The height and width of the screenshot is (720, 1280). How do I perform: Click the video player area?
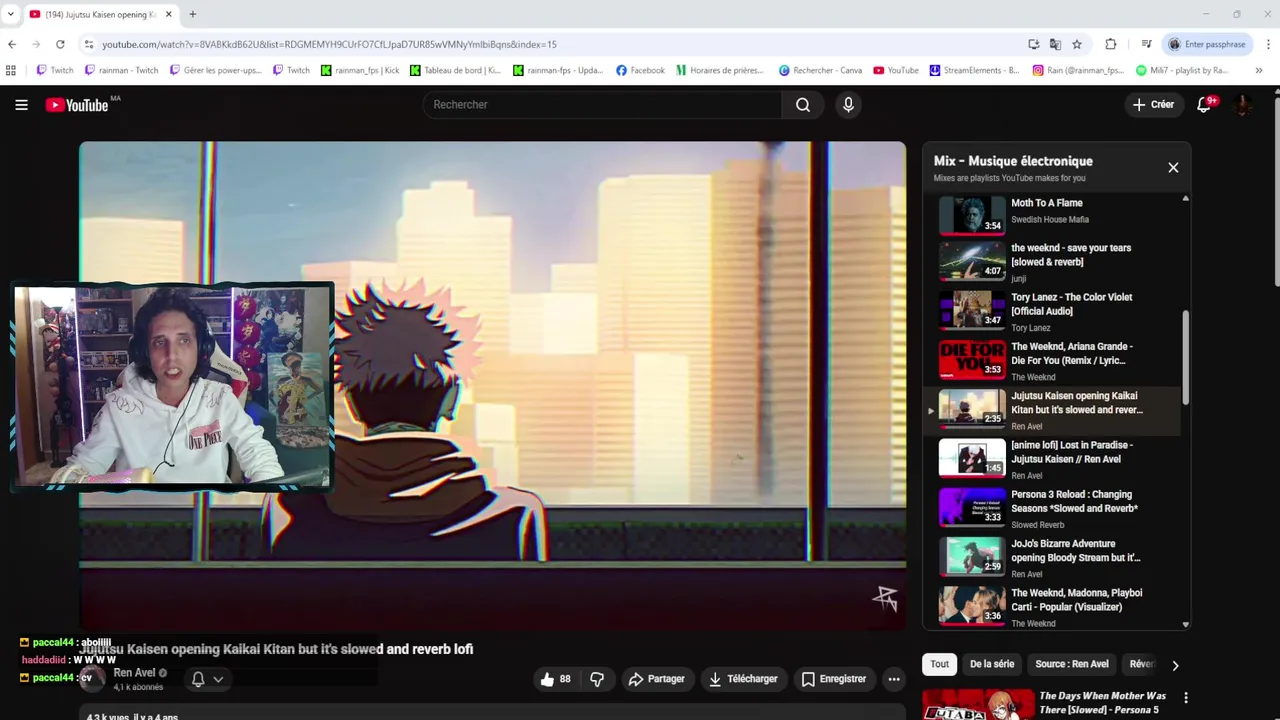click(492, 385)
